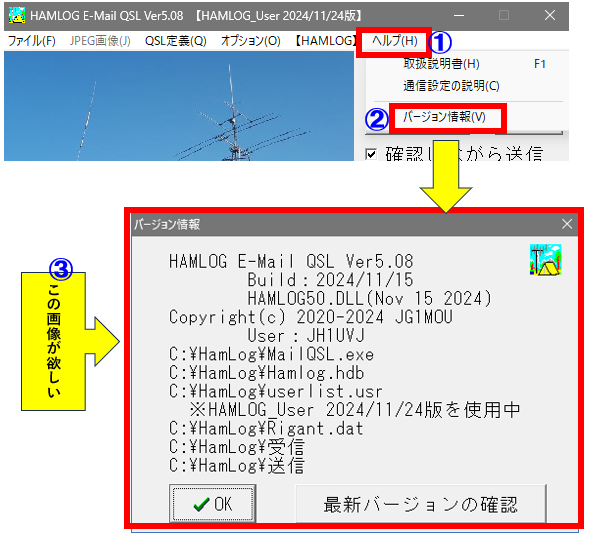The height and width of the screenshot is (535, 590).
Task: Toggle the 確認しながら送信 checkbox
Action: 371,154
